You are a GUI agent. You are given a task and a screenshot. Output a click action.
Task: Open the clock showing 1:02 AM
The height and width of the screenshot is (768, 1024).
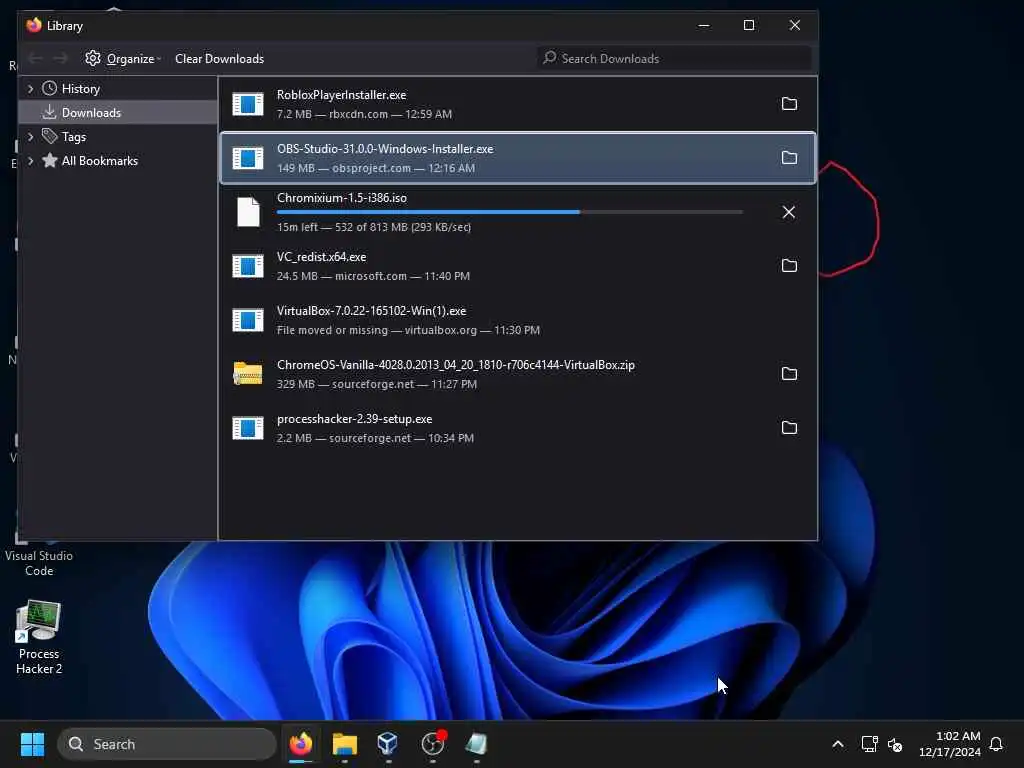click(950, 744)
